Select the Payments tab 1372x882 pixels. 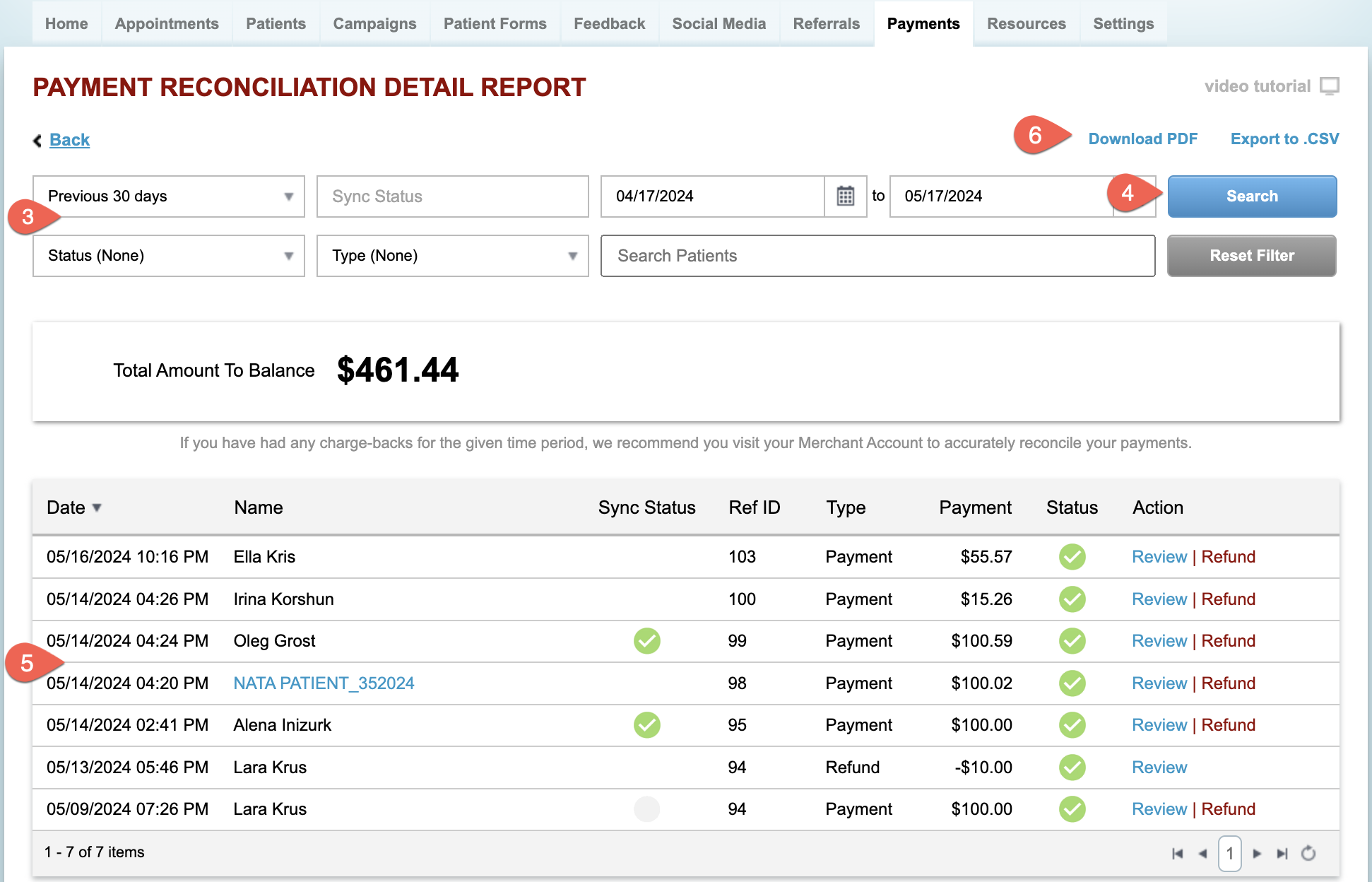click(923, 24)
